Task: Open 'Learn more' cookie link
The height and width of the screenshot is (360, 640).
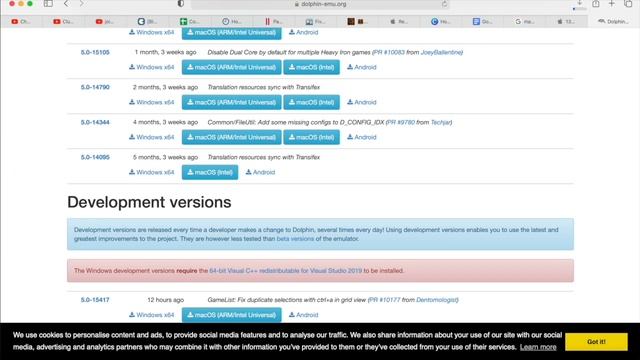Action: pyautogui.click(x=538, y=347)
